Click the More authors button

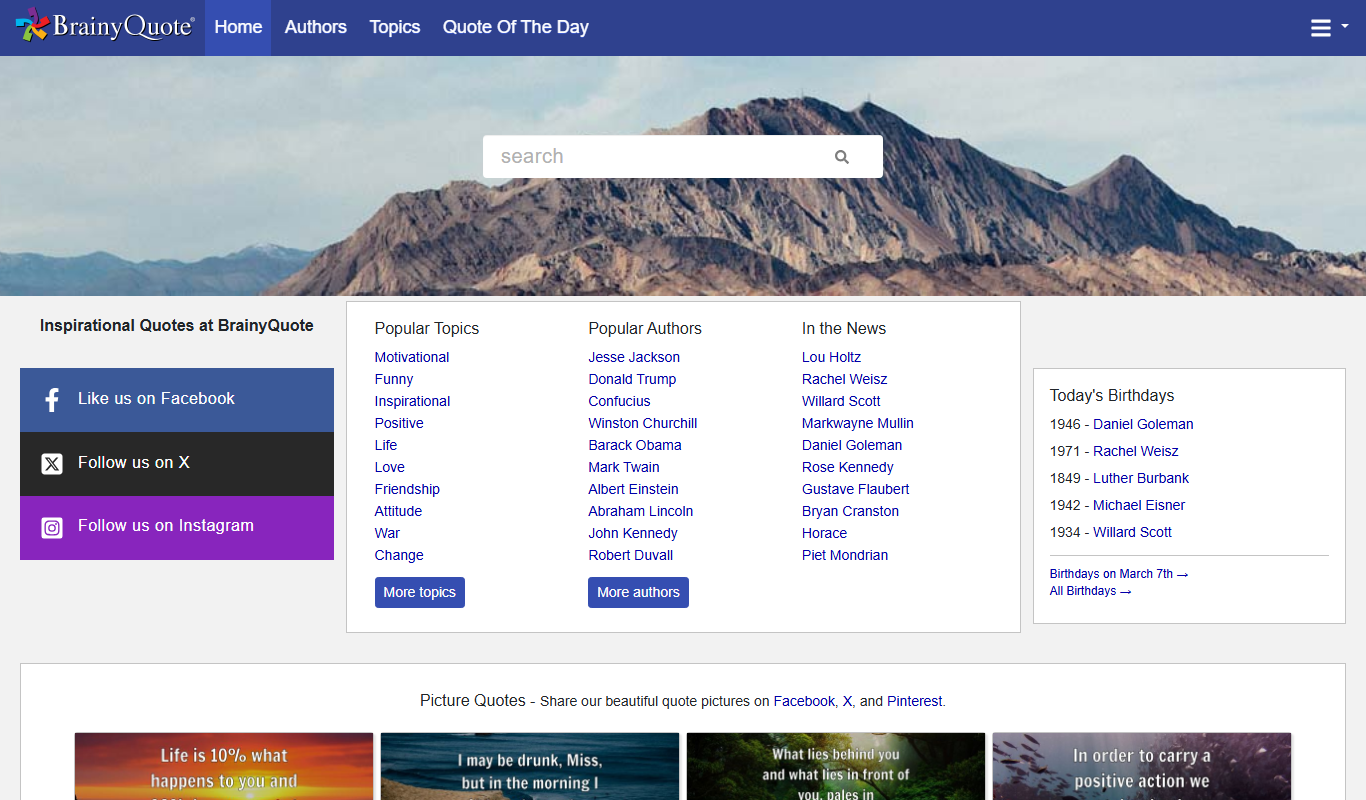tap(638, 592)
